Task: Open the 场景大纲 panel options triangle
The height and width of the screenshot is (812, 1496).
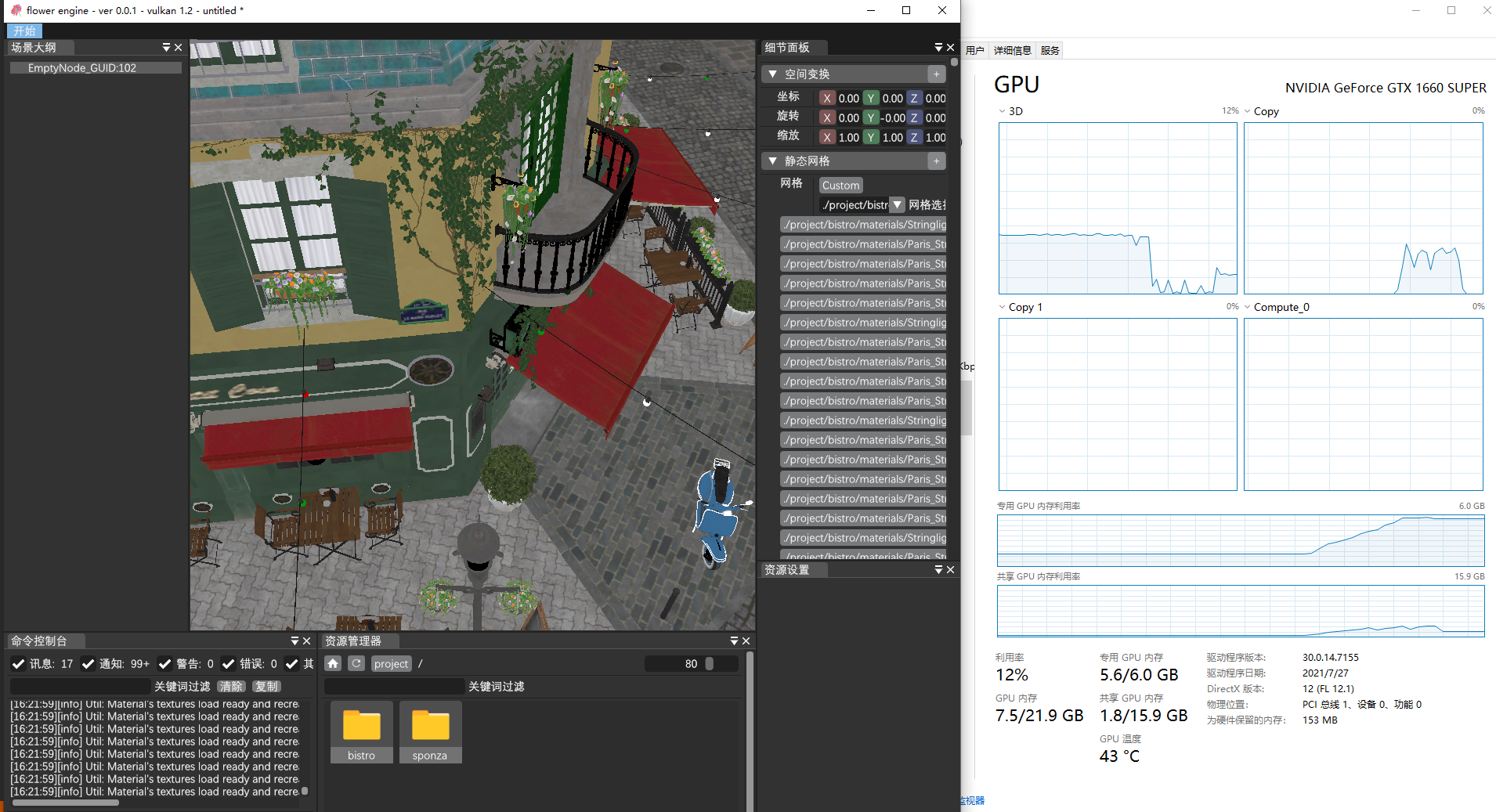Action: coord(166,48)
